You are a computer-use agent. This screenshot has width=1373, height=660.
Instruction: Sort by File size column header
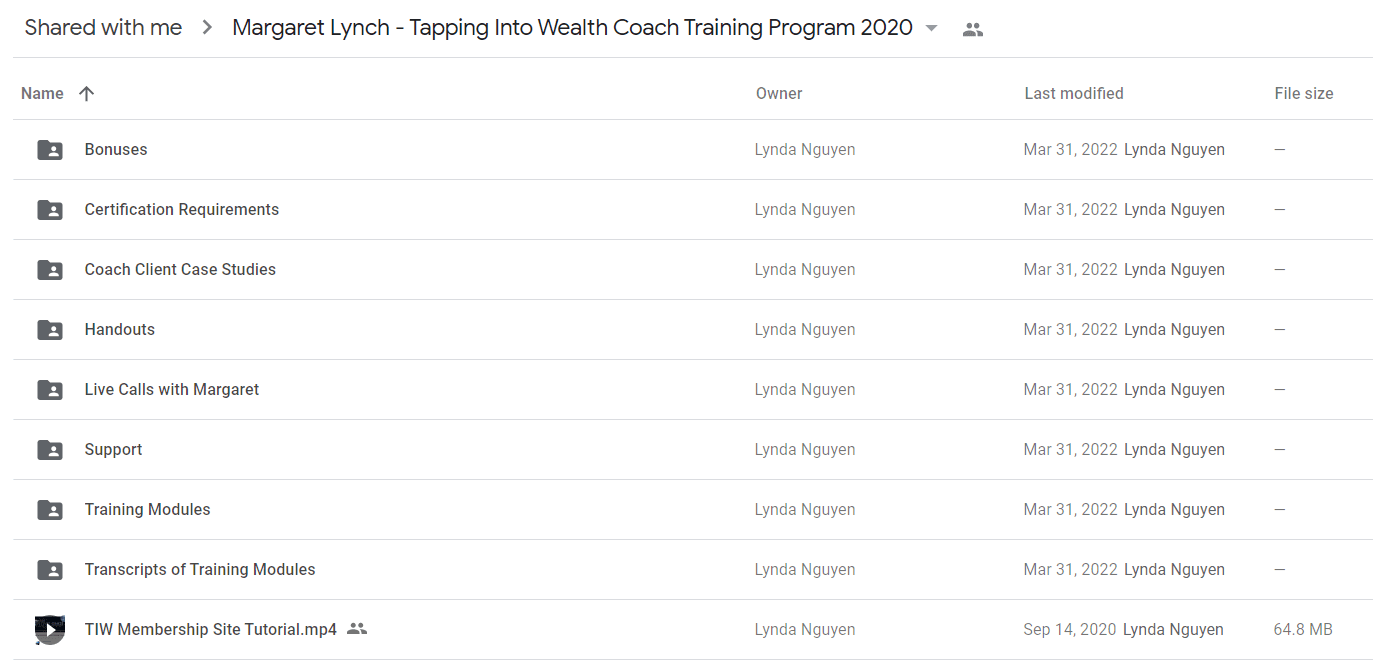pyautogui.click(x=1304, y=93)
